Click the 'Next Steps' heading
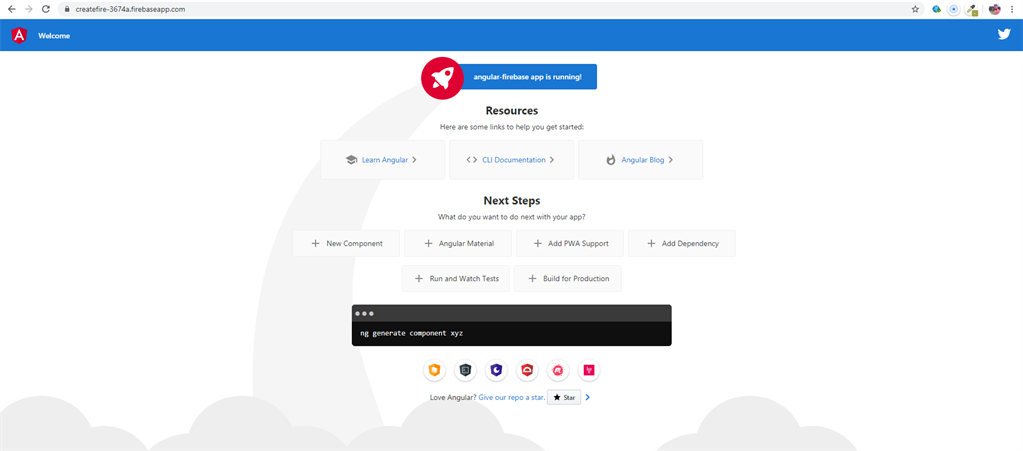This screenshot has width=1023, height=451. pyautogui.click(x=512, y=201)
